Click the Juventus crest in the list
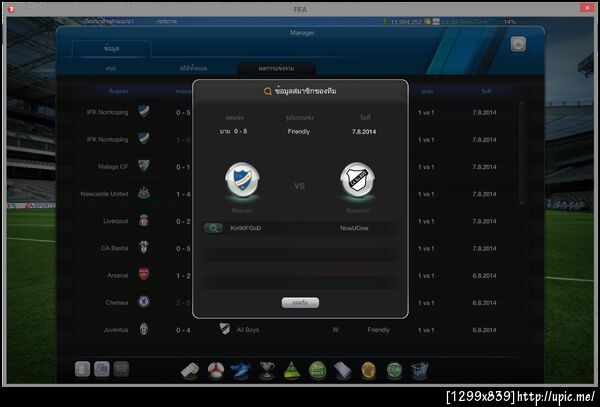 pyautogui.click(x=144, y=329)
